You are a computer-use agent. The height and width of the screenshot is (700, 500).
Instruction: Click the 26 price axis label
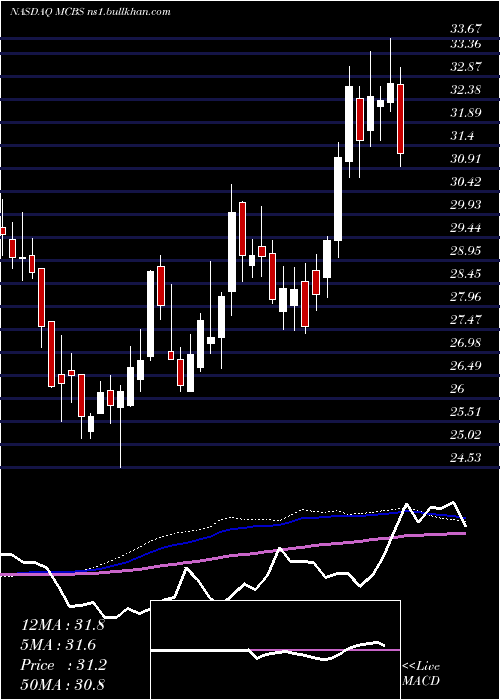coord(458,389)
